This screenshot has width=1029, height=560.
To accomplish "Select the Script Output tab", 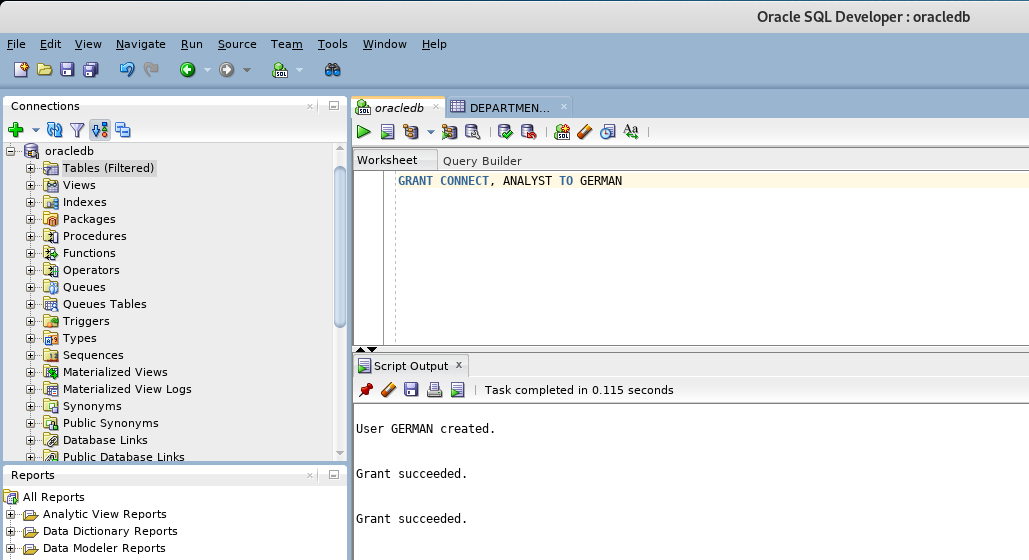I will point(410,366).
